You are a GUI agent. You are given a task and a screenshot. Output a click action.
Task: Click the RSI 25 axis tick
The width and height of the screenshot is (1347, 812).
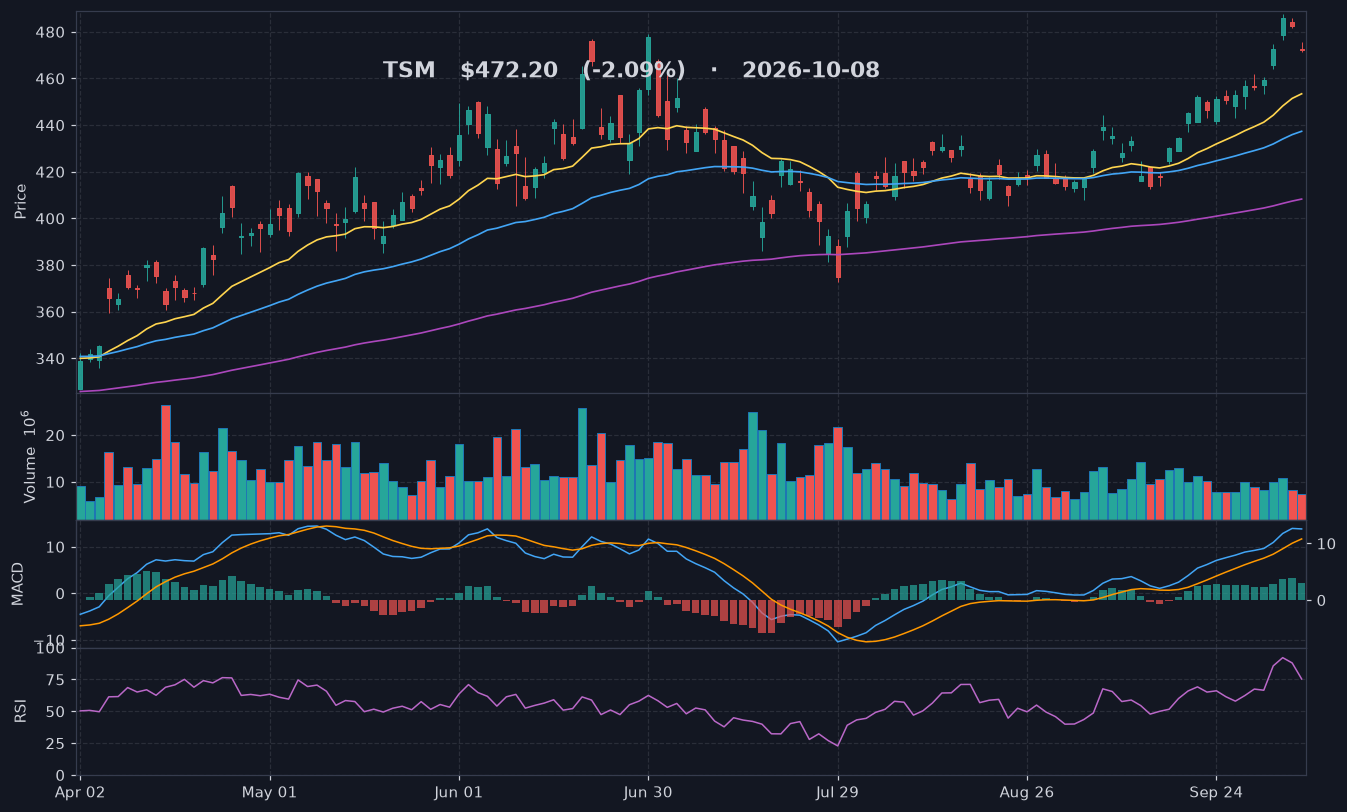[54, 743]
